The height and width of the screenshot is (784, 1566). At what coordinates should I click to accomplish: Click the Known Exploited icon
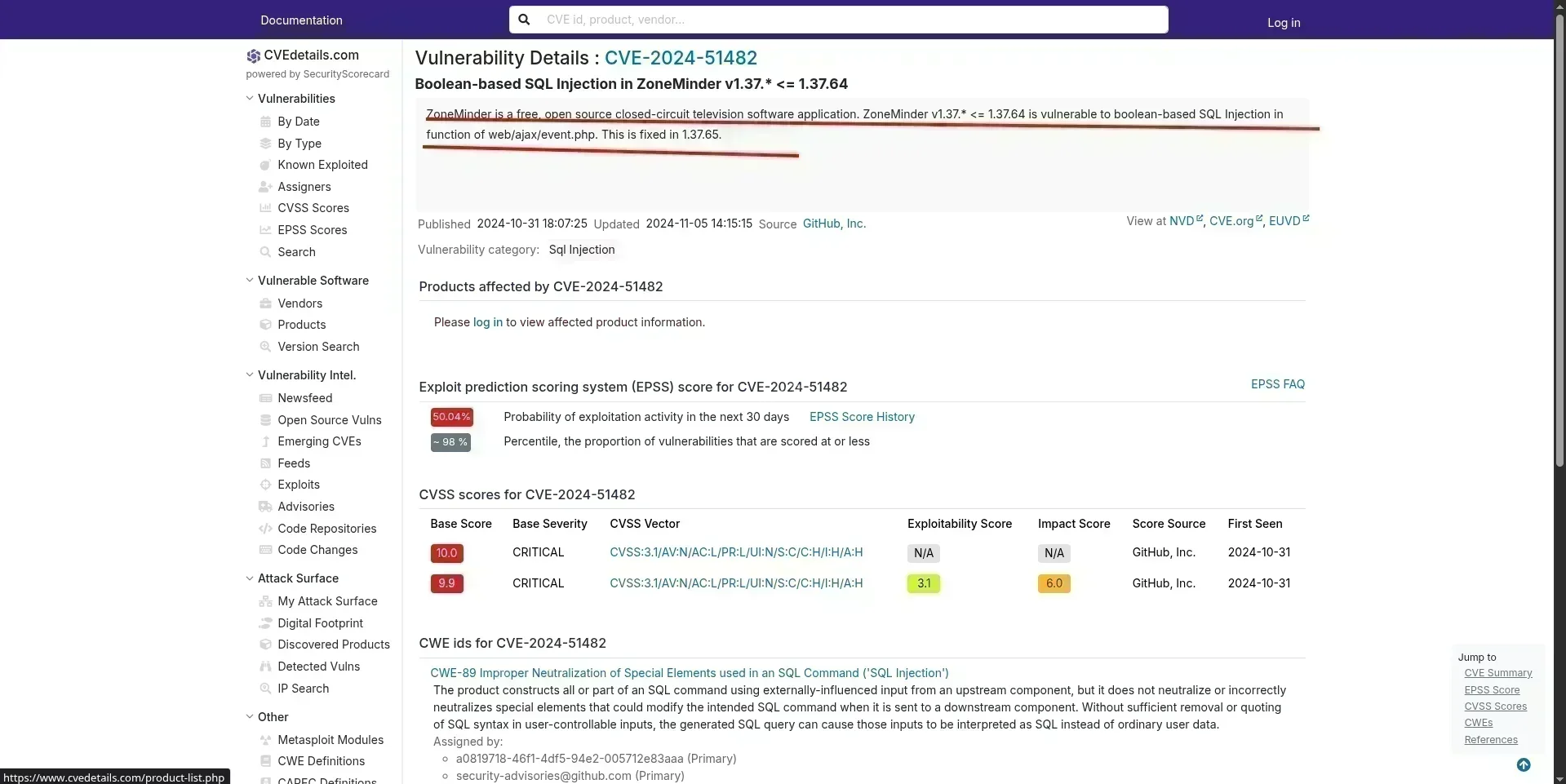click(265, 165)
